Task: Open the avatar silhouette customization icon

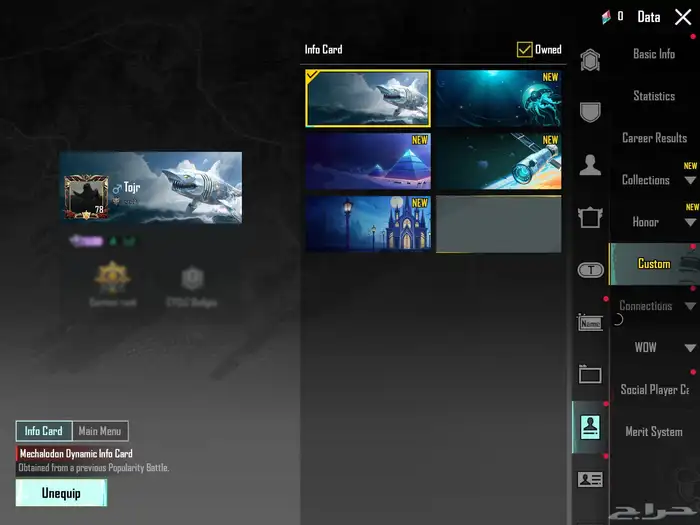Action: click(590, 165)
